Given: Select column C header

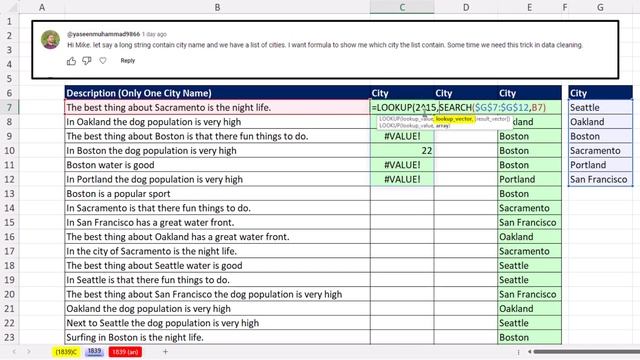Looking at the screenshot, I should (402, 7).
